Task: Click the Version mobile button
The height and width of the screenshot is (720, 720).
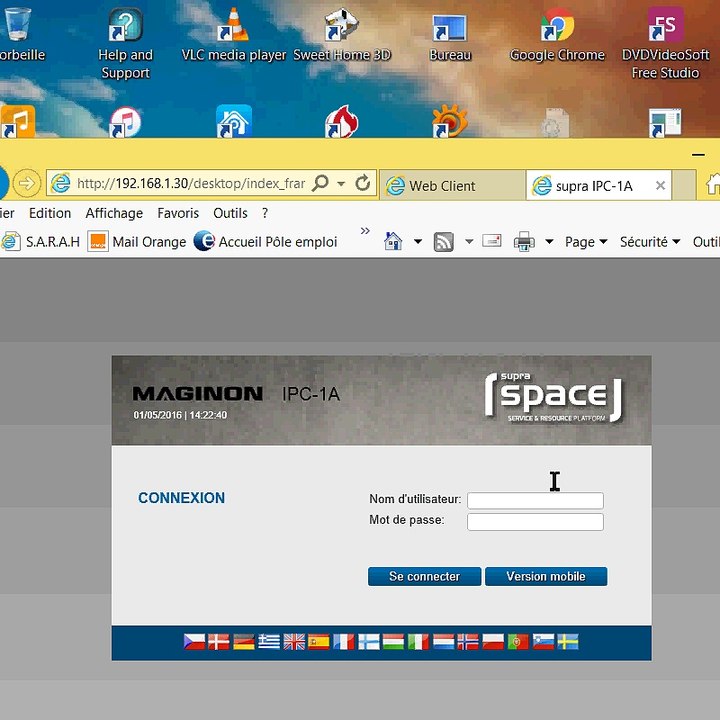Action: pos(546,576)
